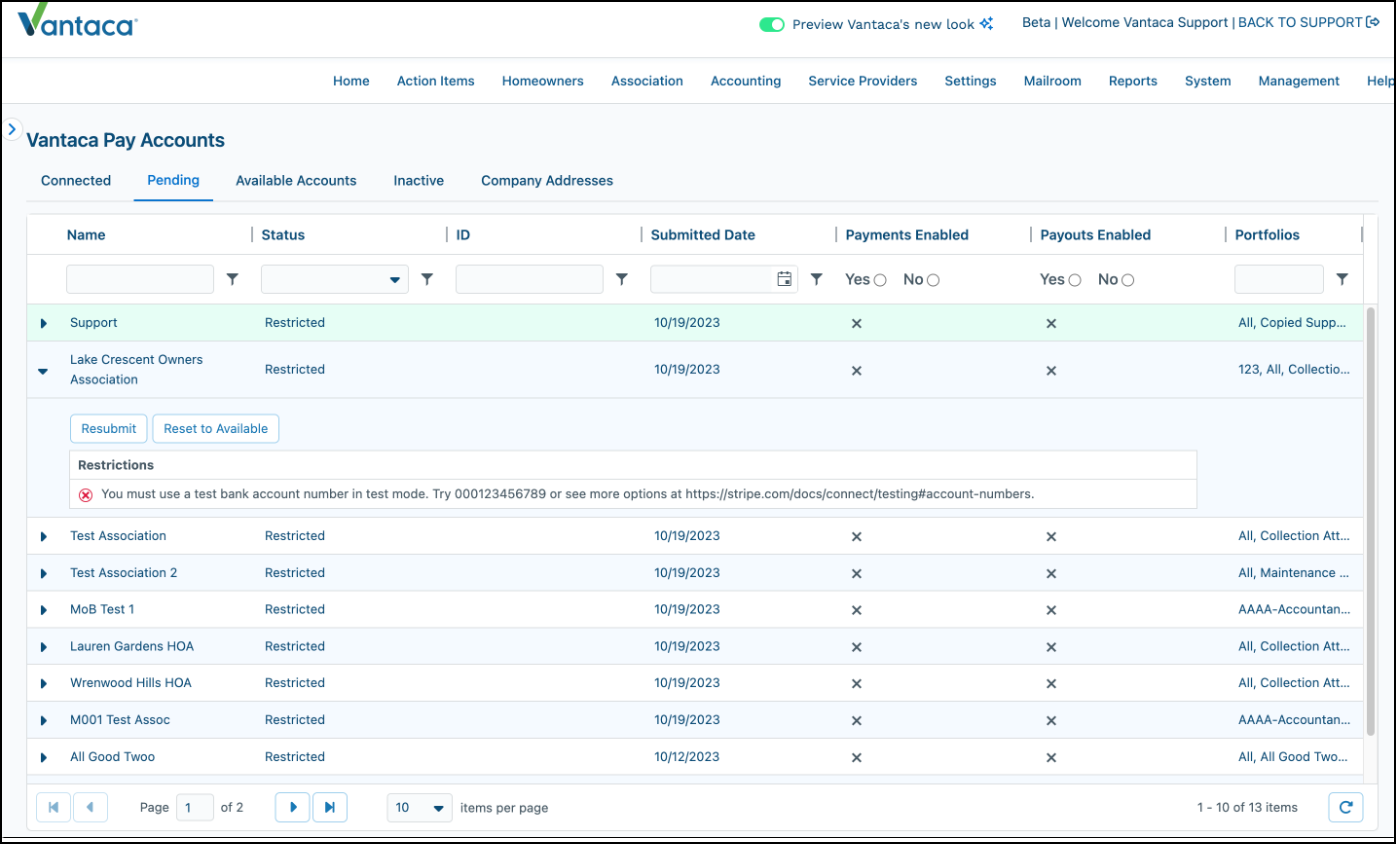Go to the next page of results
This screenshot has width=1396, height=844.
293,807
